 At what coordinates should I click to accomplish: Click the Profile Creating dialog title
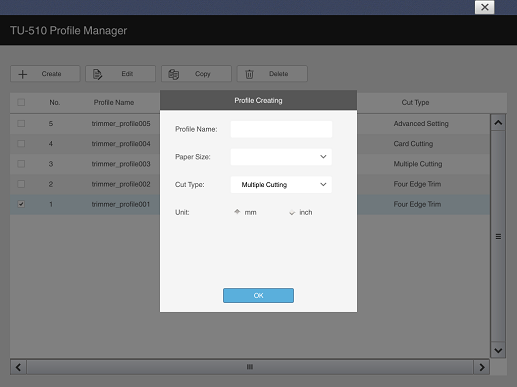(x=258, y=100)
